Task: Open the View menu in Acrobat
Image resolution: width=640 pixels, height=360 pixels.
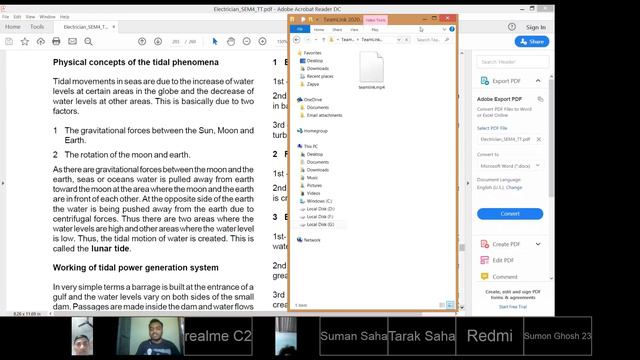Action: click(30, 17)
